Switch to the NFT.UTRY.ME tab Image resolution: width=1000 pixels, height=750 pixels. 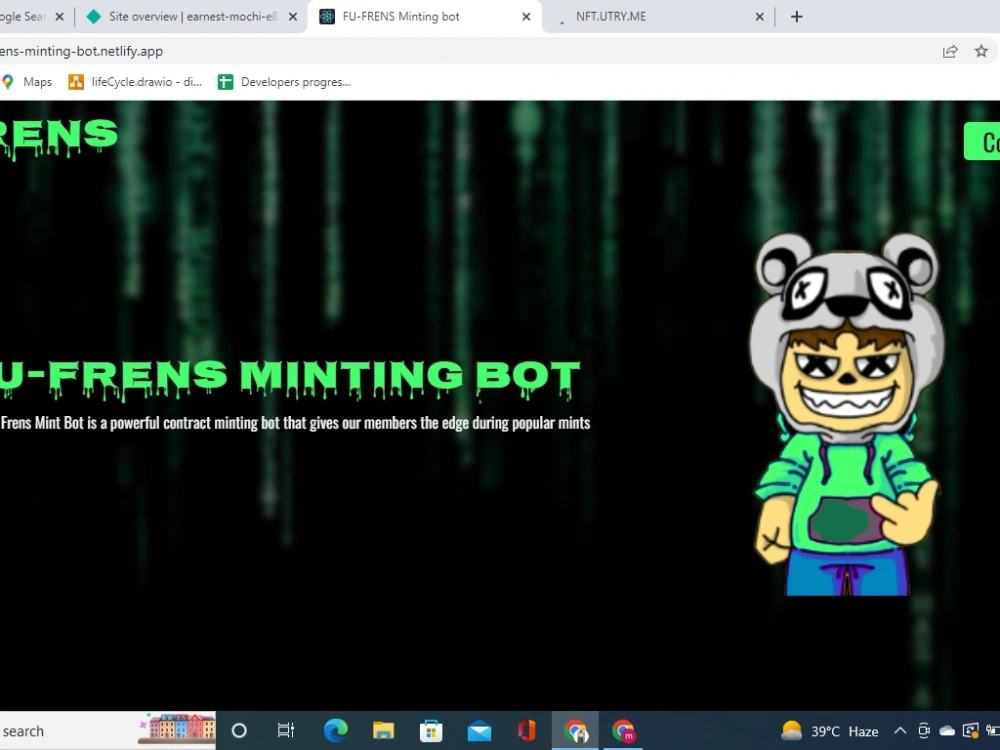pos(657,17)
